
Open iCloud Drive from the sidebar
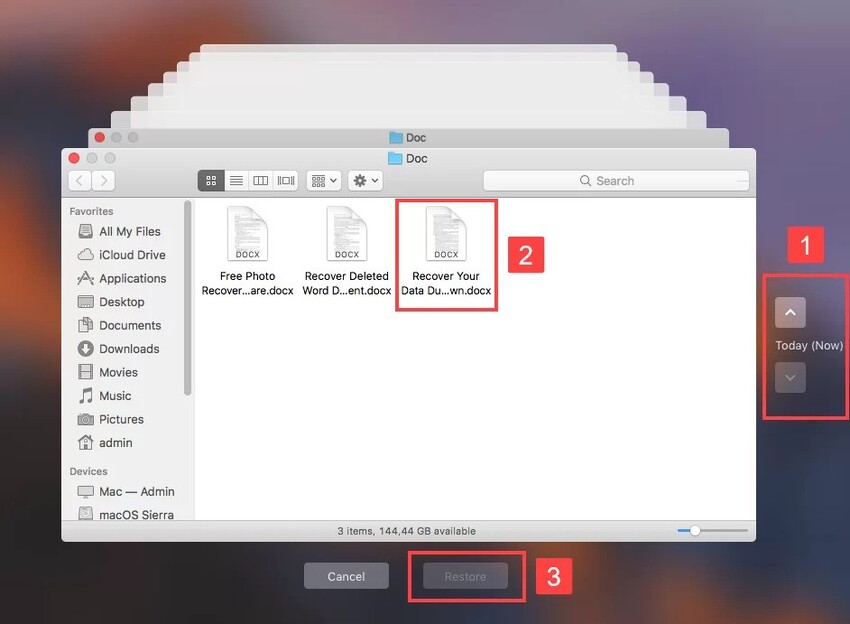pos(126,255)
